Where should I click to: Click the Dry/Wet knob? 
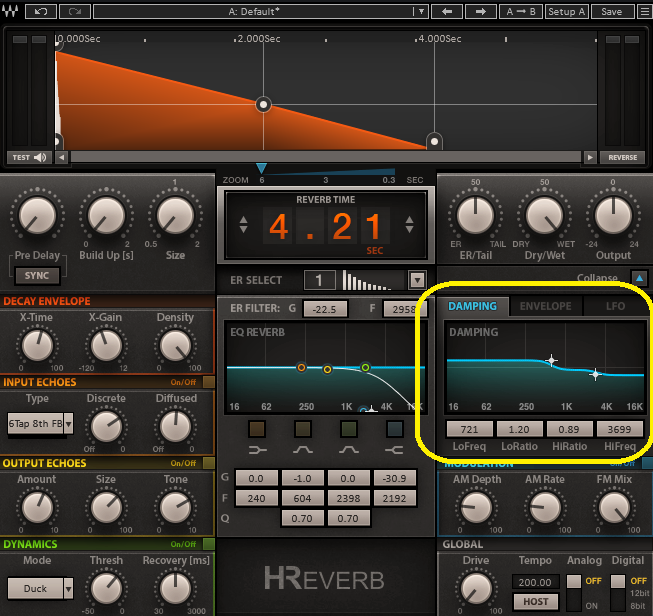tap(545, 215)
